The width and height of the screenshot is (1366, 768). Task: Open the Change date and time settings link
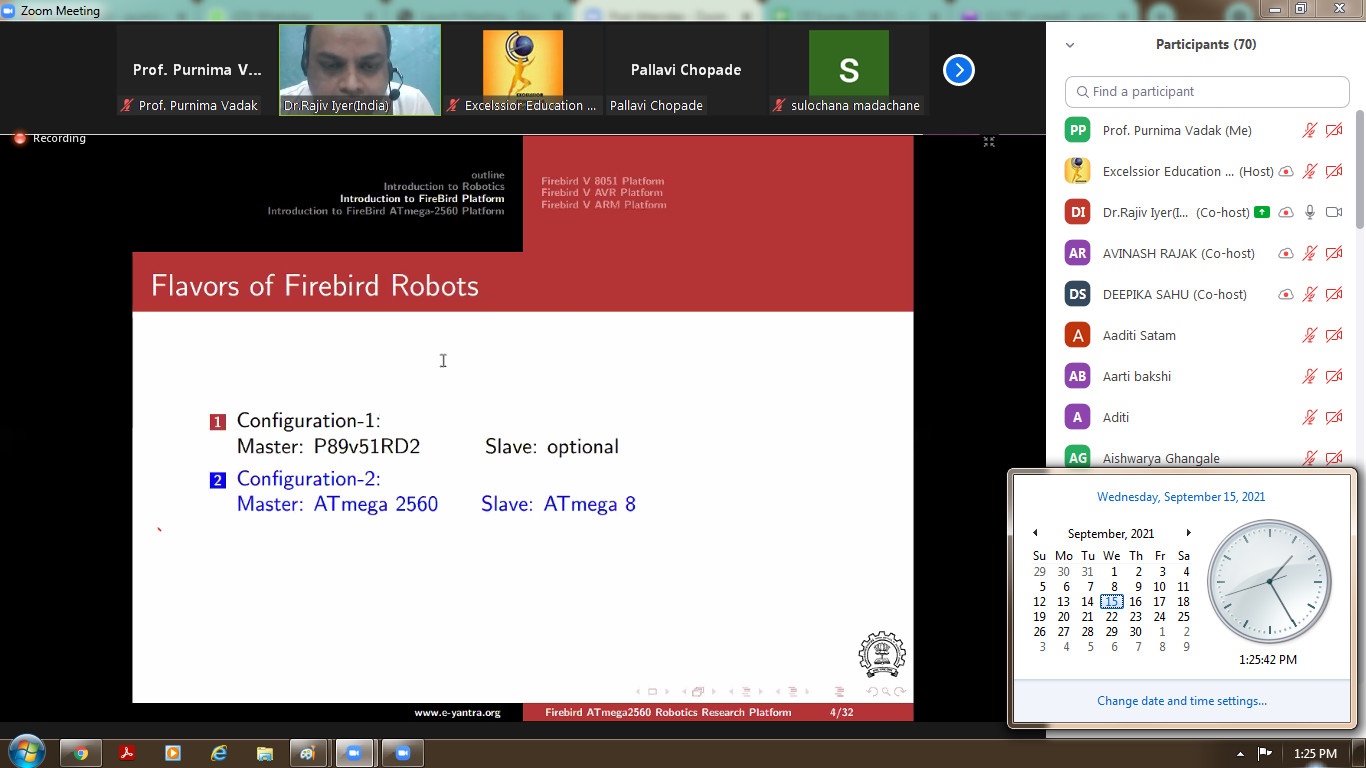tap(1182, 701)
